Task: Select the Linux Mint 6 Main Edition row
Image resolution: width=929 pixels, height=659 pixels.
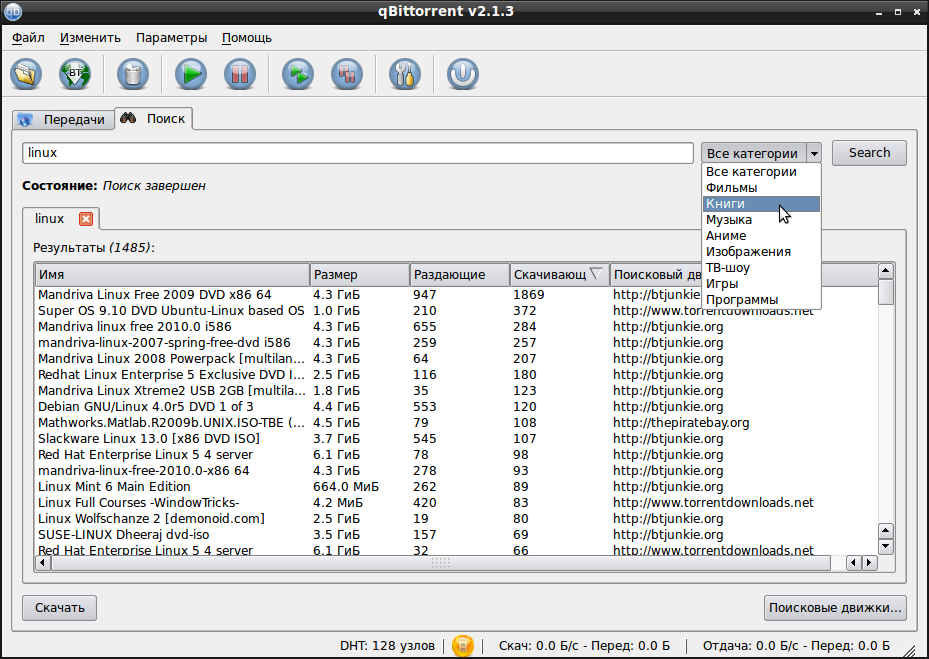Action: (x=456, y=487)
